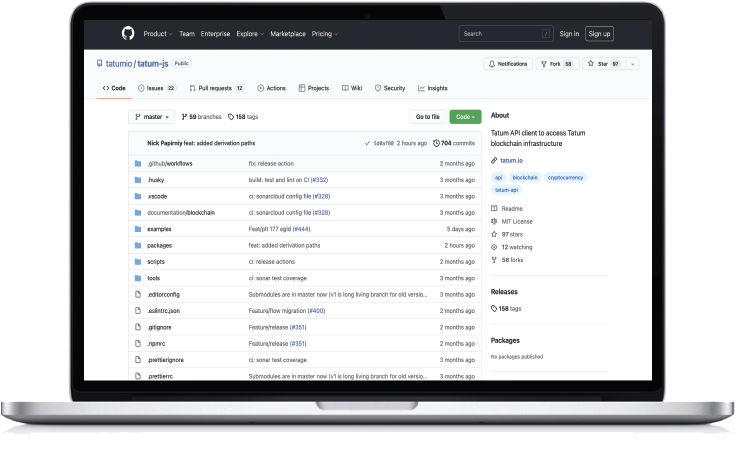Image resolution: width=735 pixels, height=451 pixels.
Task: Open the .npmrc file
Action: click(x=156, y=344)
